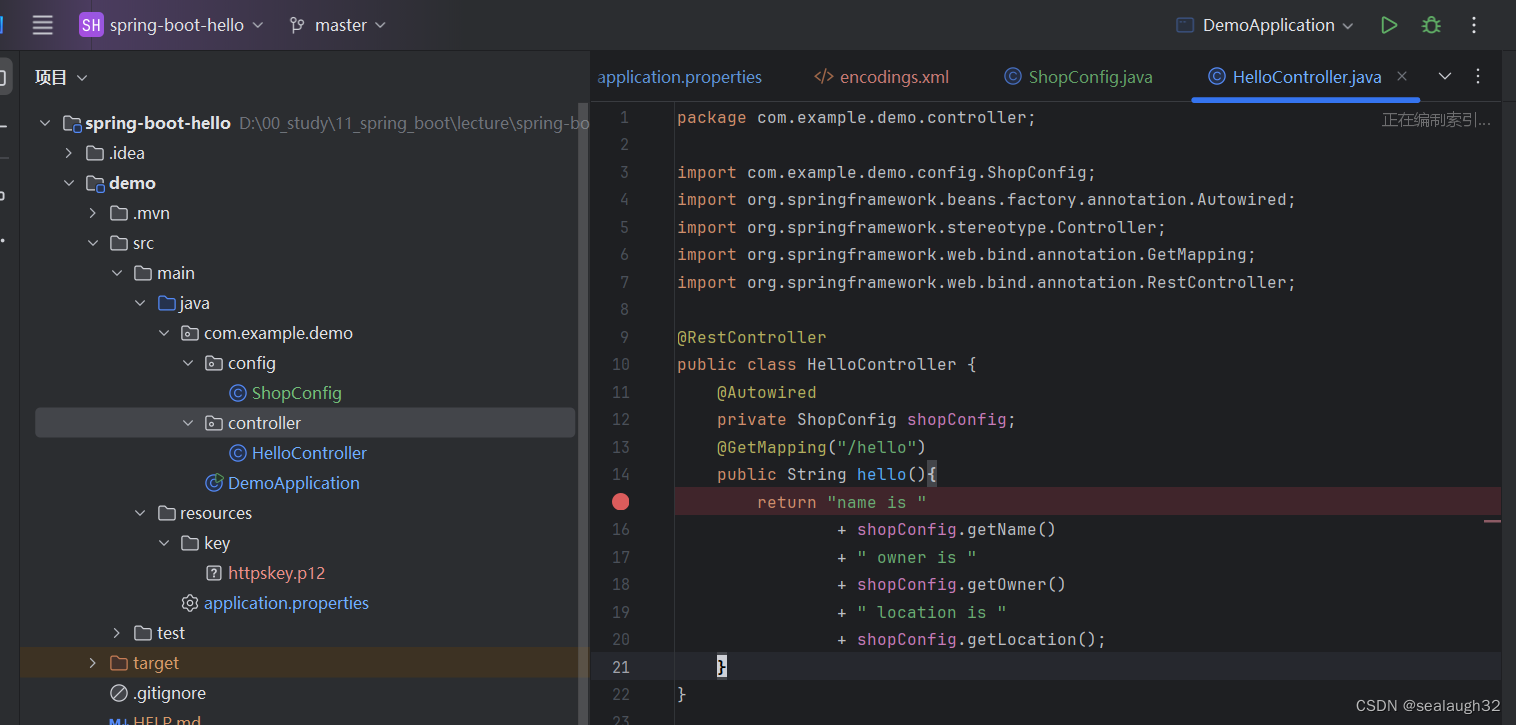1516x725 pixels.
Task: Select application.properties in project tree
Action: (286, 603)
